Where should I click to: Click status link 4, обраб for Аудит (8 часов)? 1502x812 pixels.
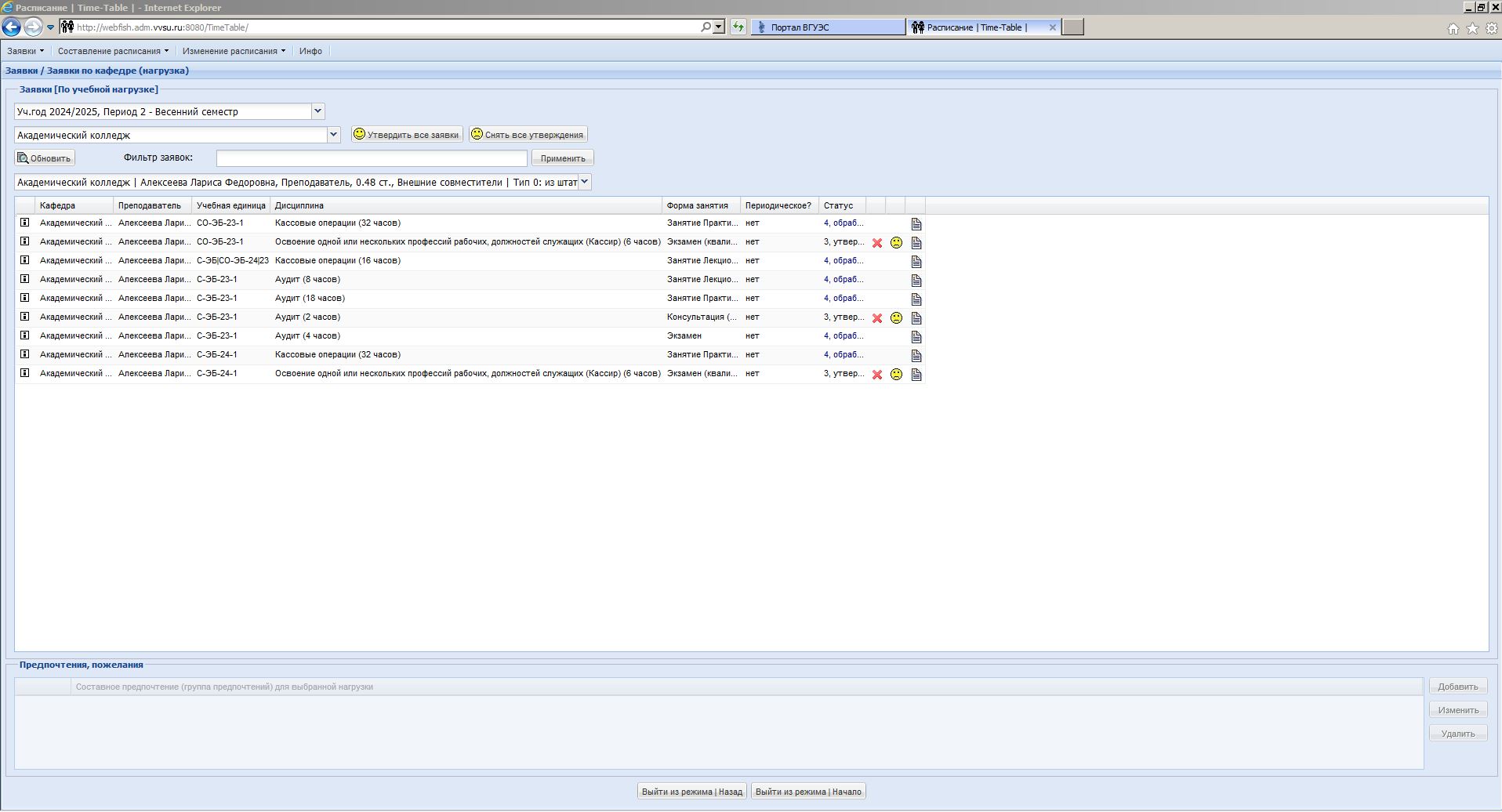click(x=843, y=279)
